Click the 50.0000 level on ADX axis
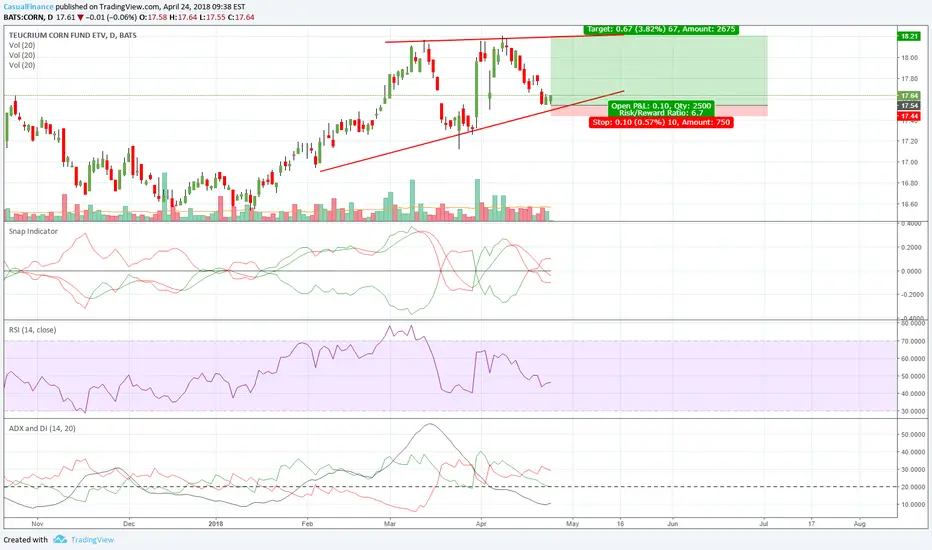Viewport: 932px width, 550px height. tap(913, 435)
